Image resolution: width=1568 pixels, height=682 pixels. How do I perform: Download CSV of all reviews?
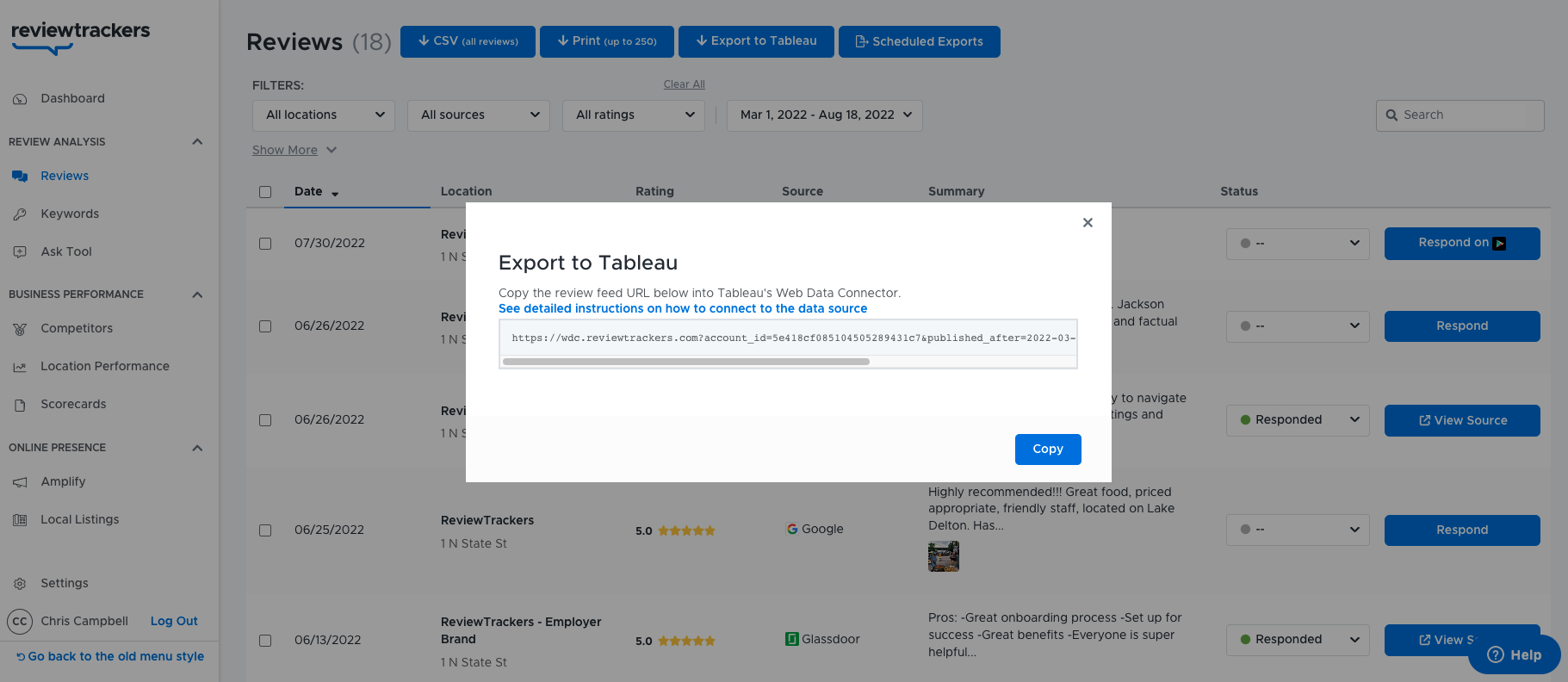468,41
